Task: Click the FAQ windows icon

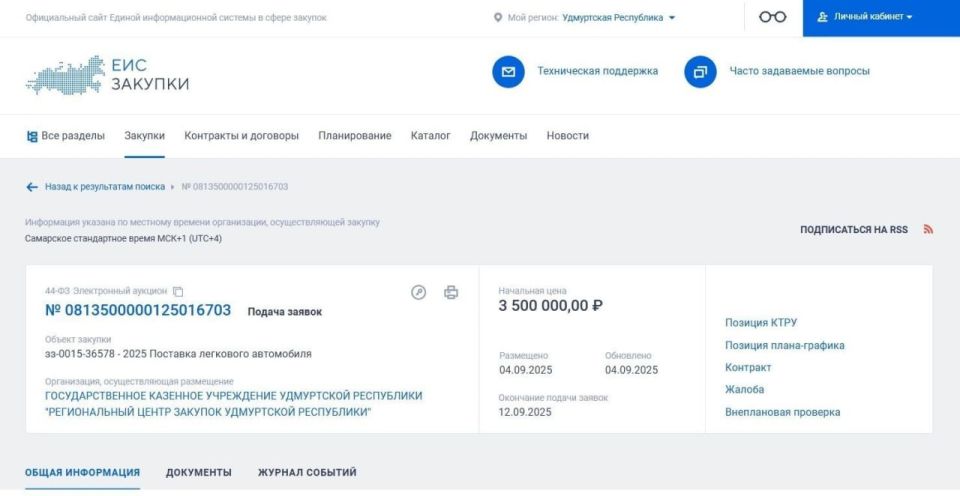Action: (x=700, y=72)
